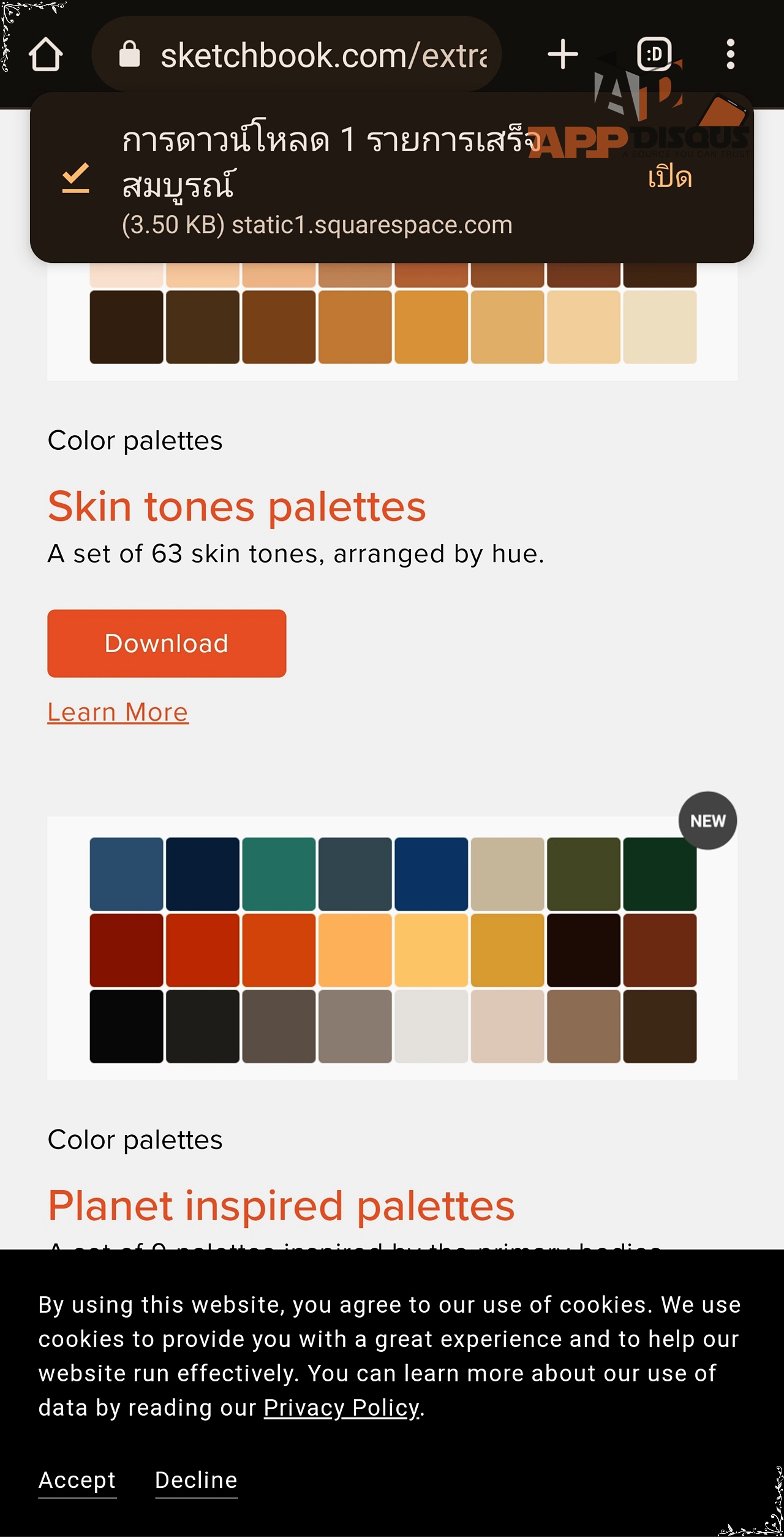
Task: Open the Skin tones palettes heading
Action: (236, 507)
